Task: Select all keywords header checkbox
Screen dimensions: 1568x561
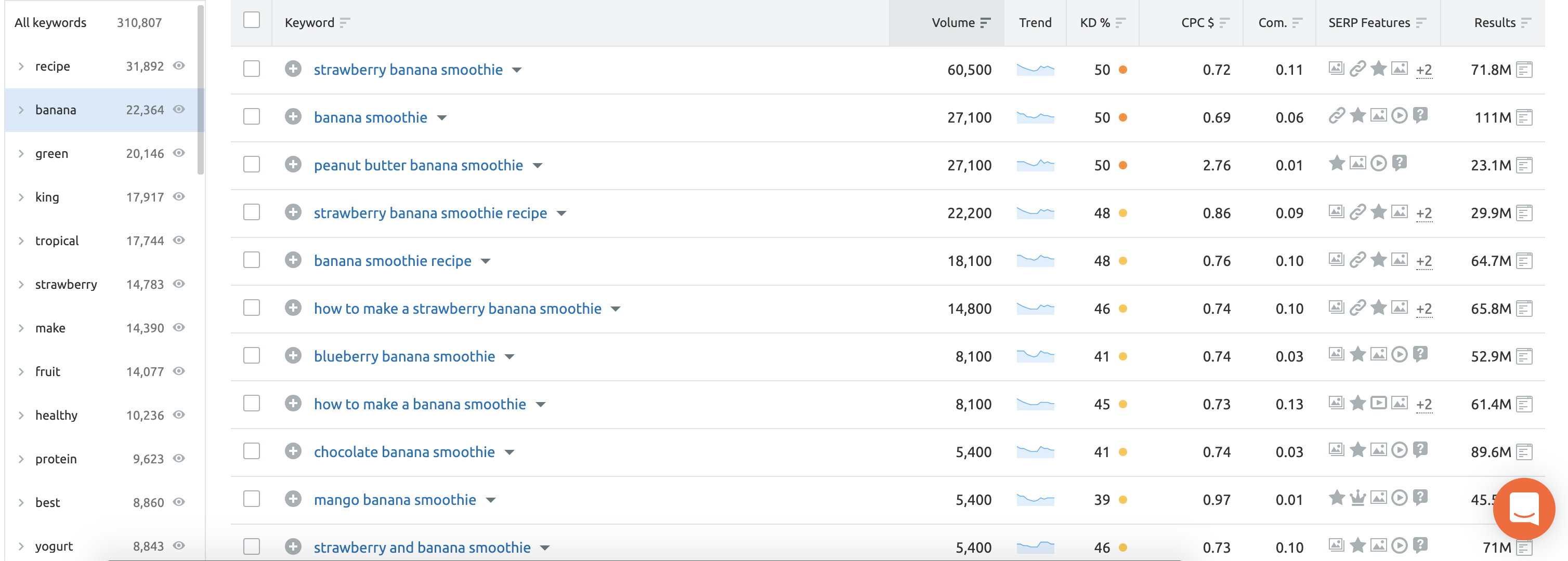Action: point(252,20)
